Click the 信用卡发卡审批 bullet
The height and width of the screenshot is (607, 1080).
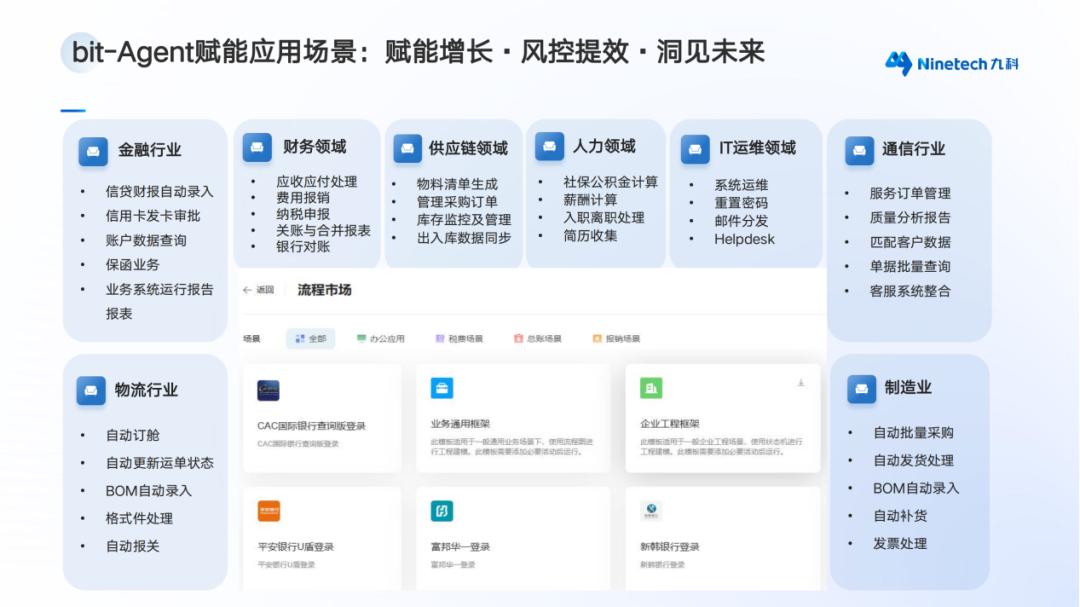click(152, 216)
